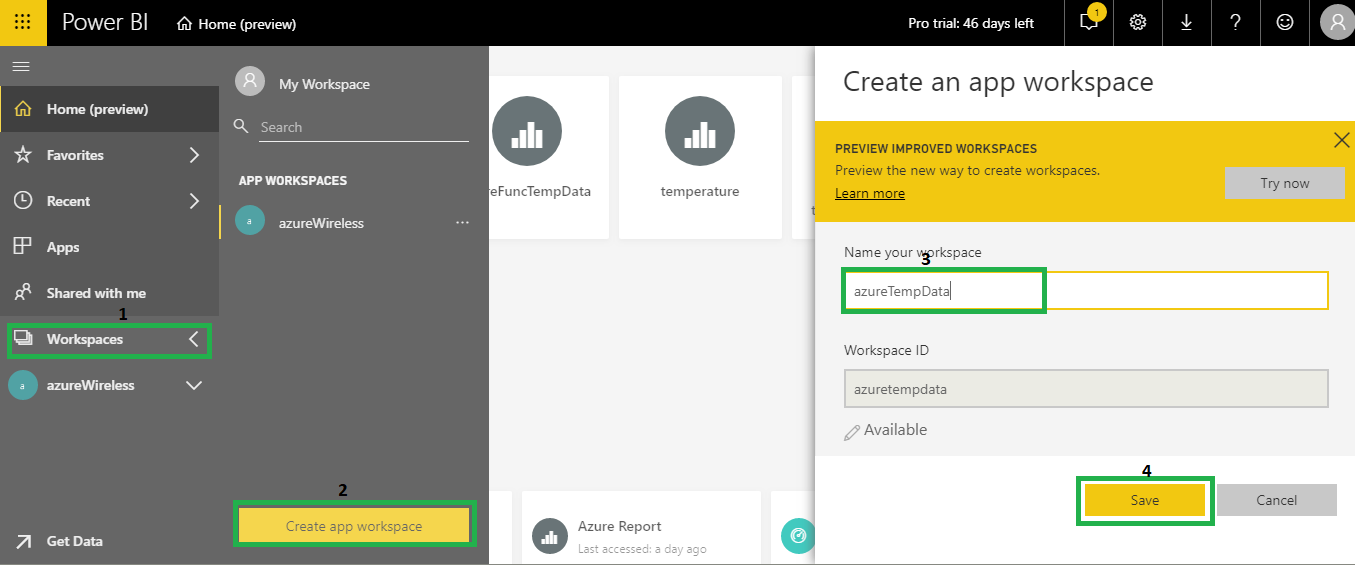Select azureWireless under App Workspaces

pyautogui.click(x=321, y=223)
